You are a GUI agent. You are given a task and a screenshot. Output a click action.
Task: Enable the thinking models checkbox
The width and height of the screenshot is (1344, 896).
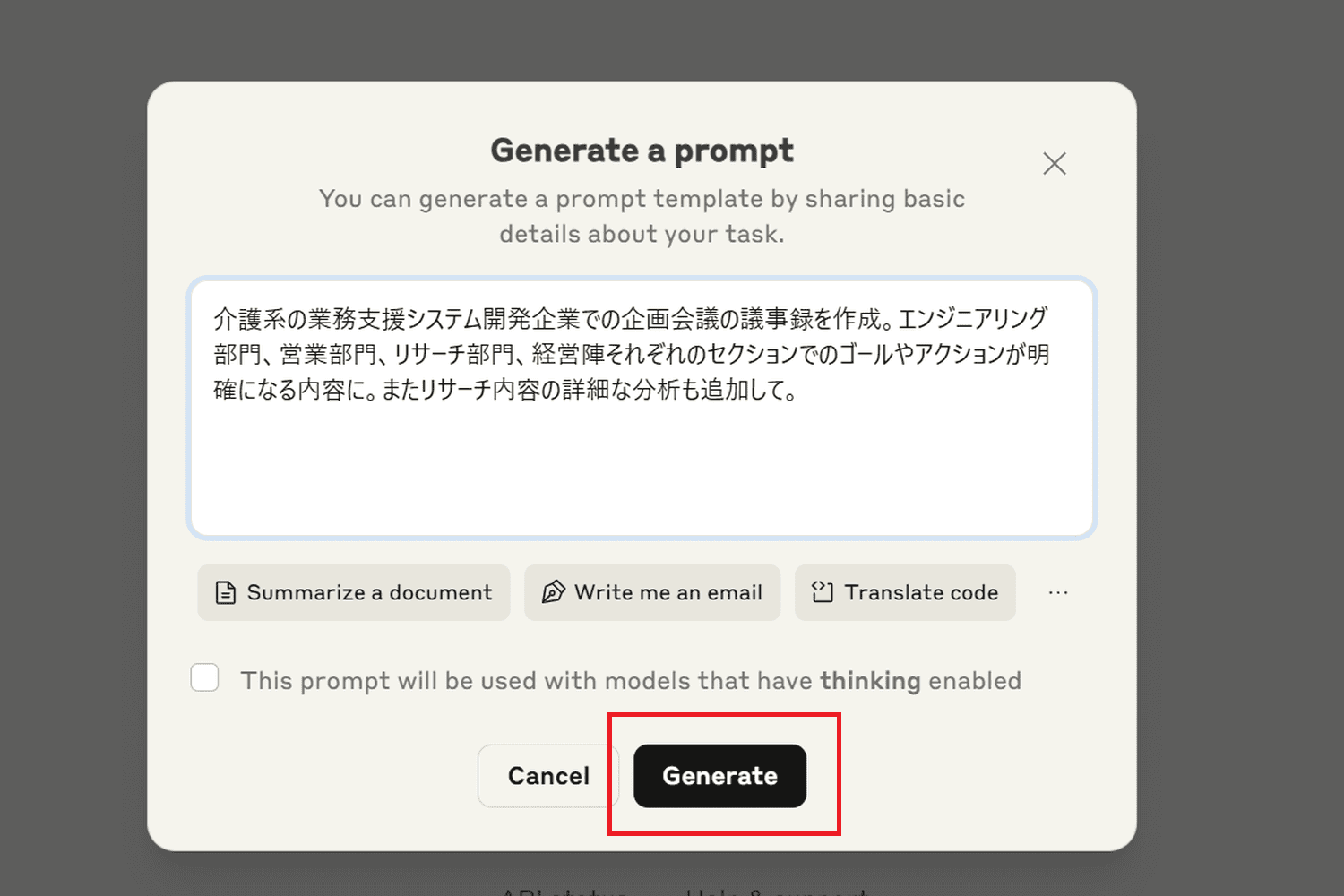point(205,677)
